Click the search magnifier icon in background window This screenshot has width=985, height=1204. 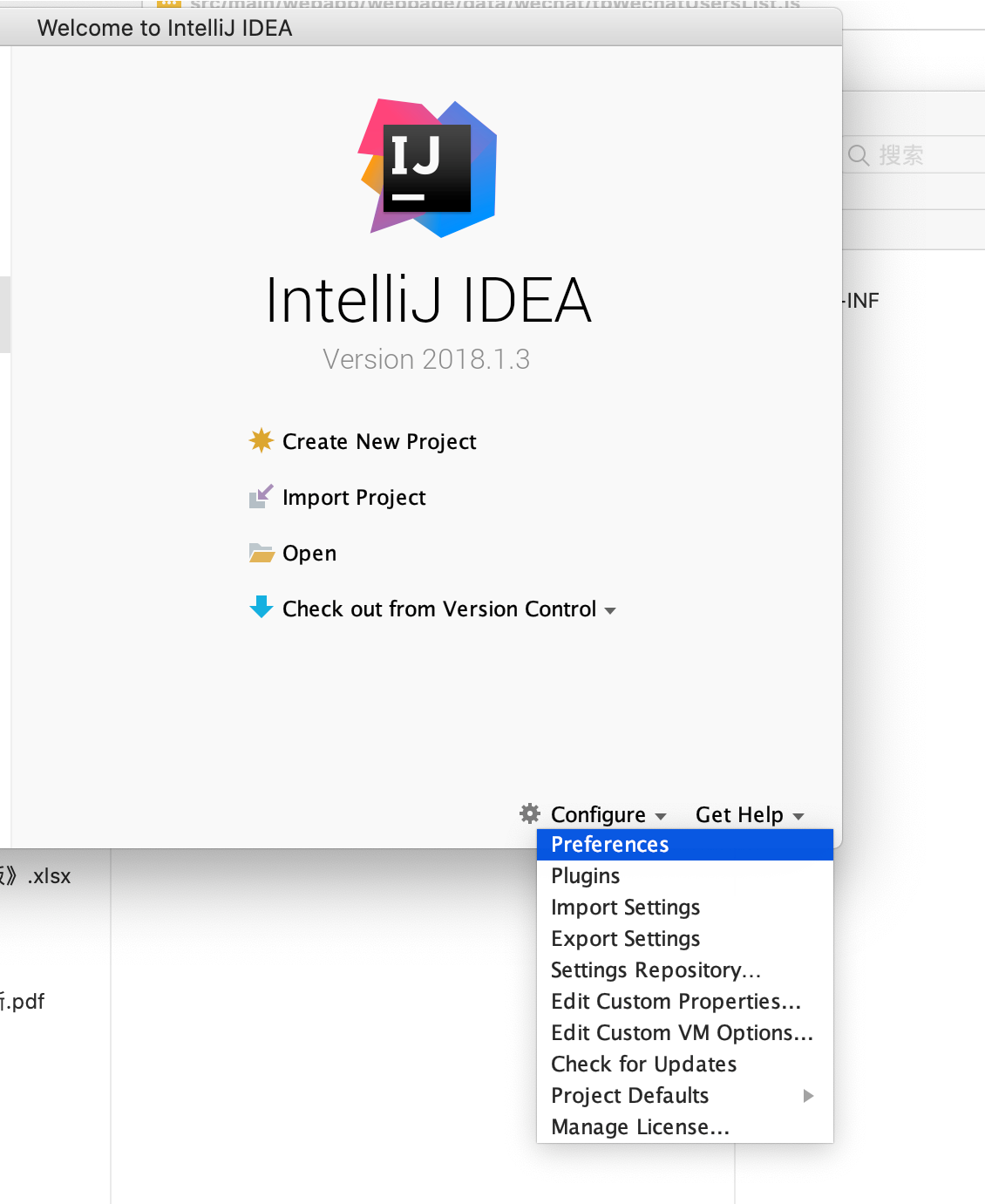[x=859, y=155]
